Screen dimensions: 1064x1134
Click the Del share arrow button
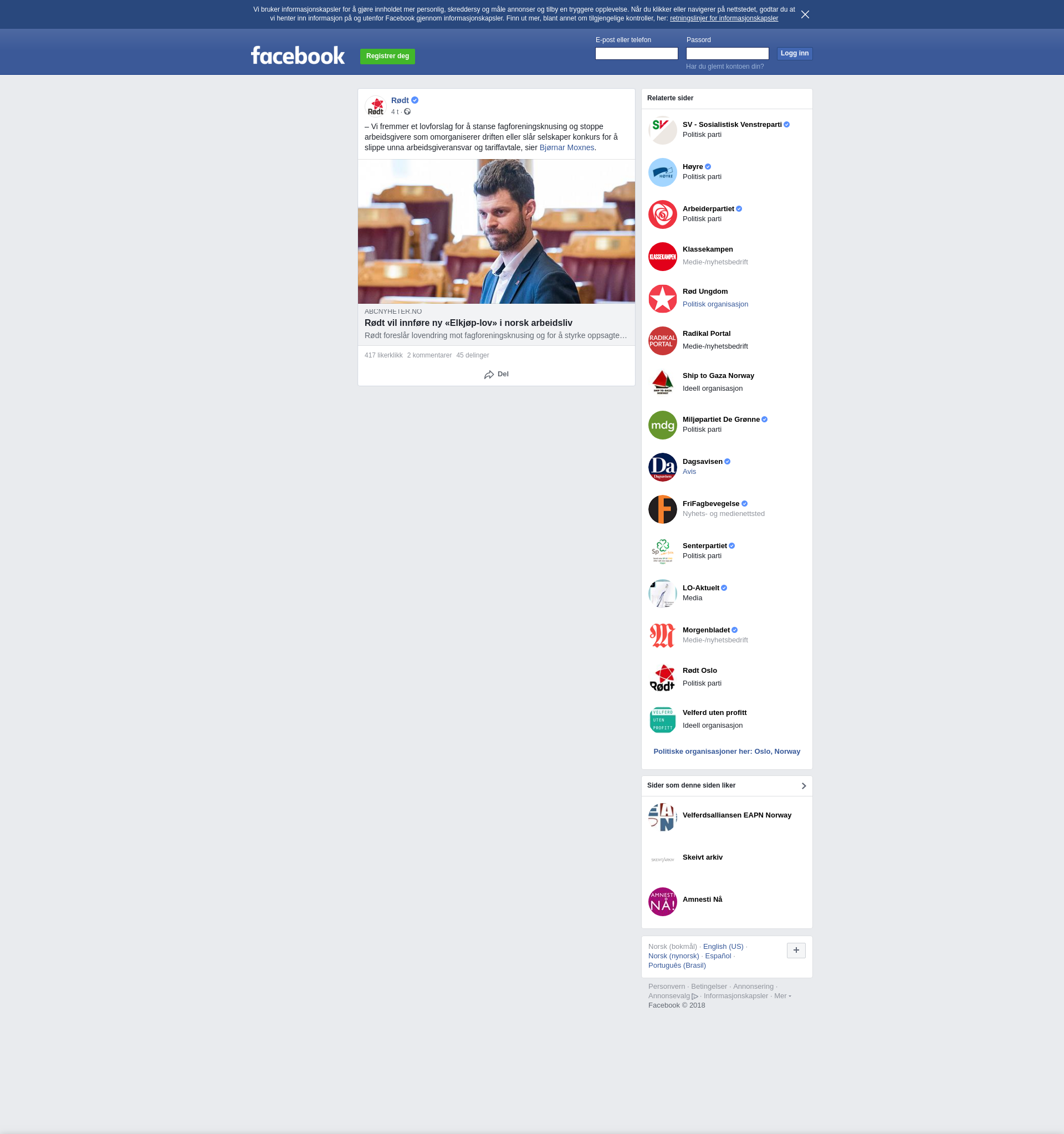pyautogui.click(x=496, y=374)
